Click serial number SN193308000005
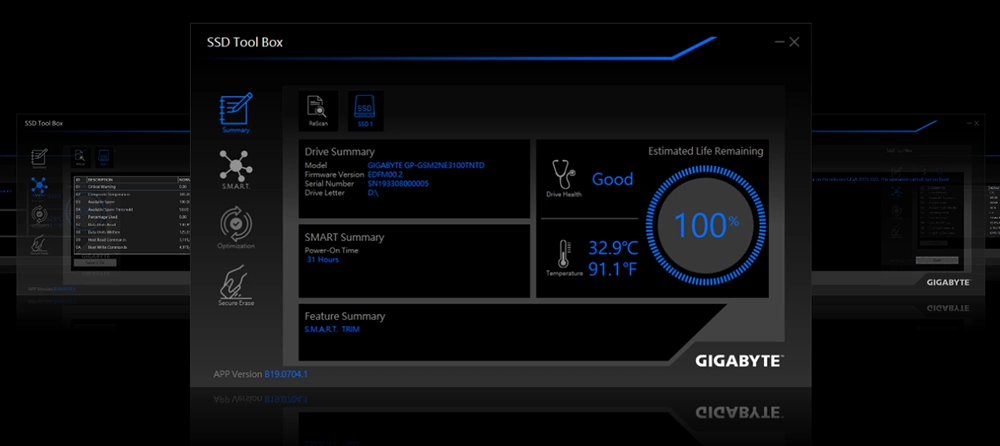 point(398,184)
